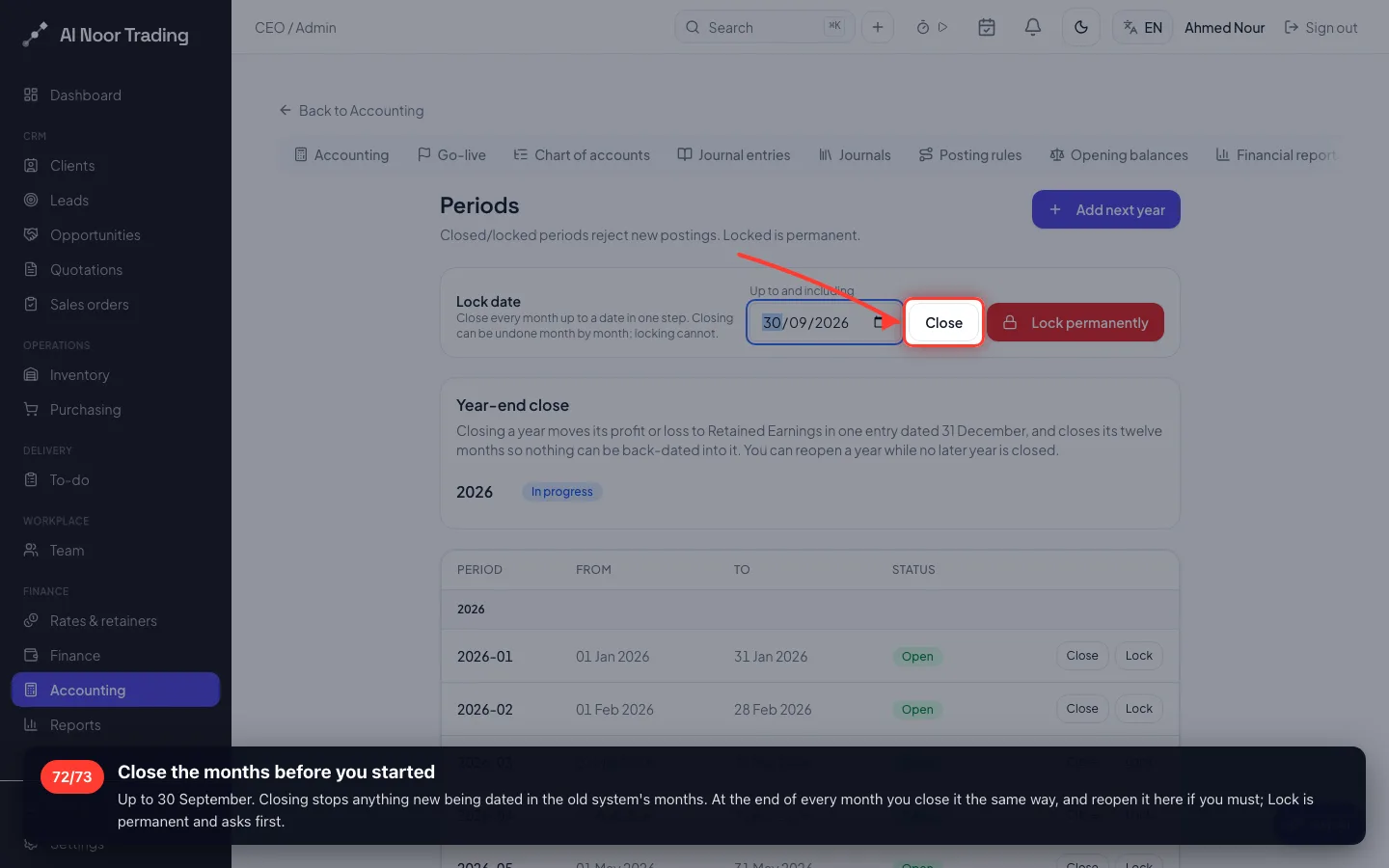The image size is (1389, 868).
Task: Click the Back to Accounting link
Action: pos(352,111)
